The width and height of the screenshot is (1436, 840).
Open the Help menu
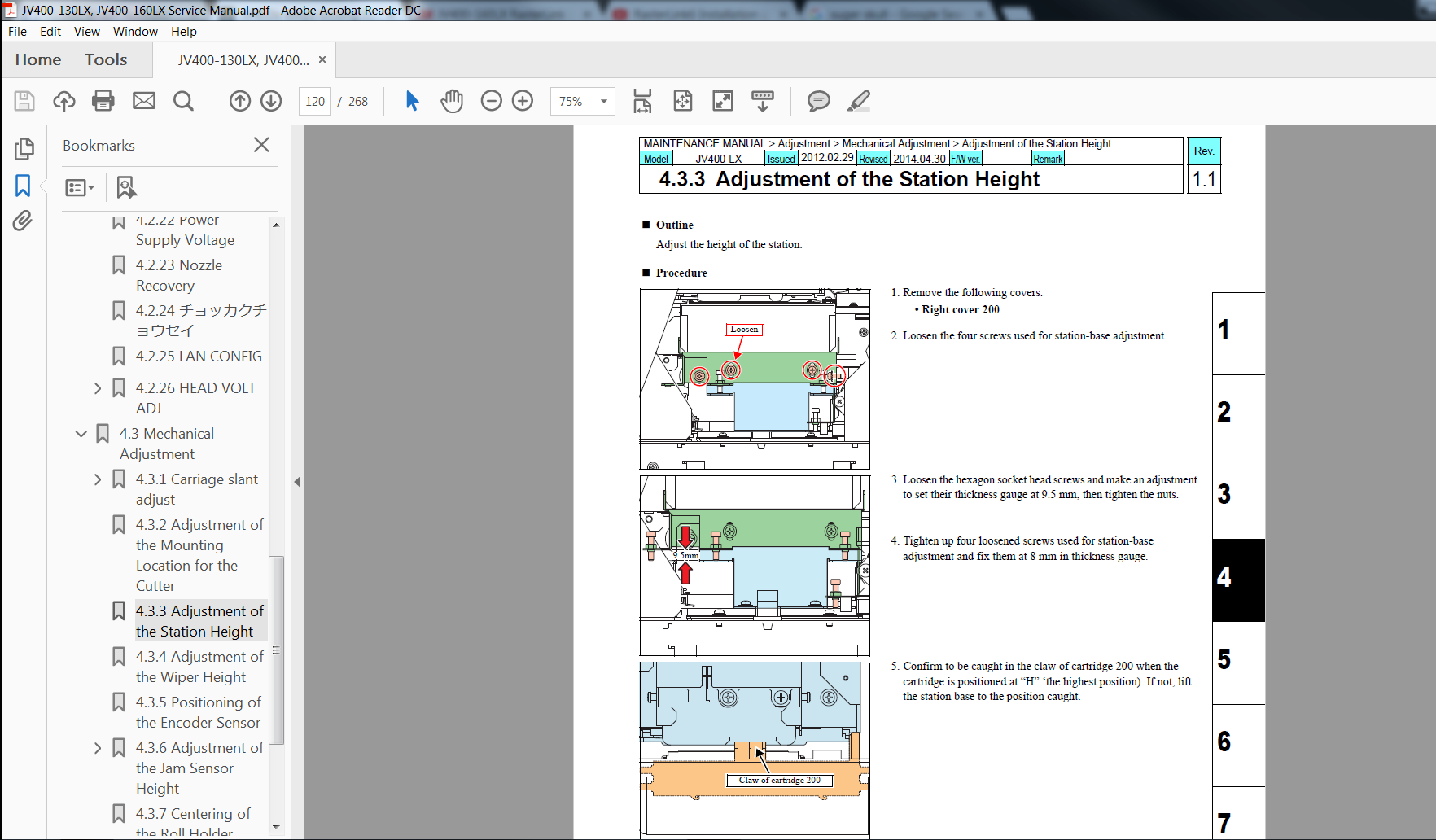pos(184,31)
